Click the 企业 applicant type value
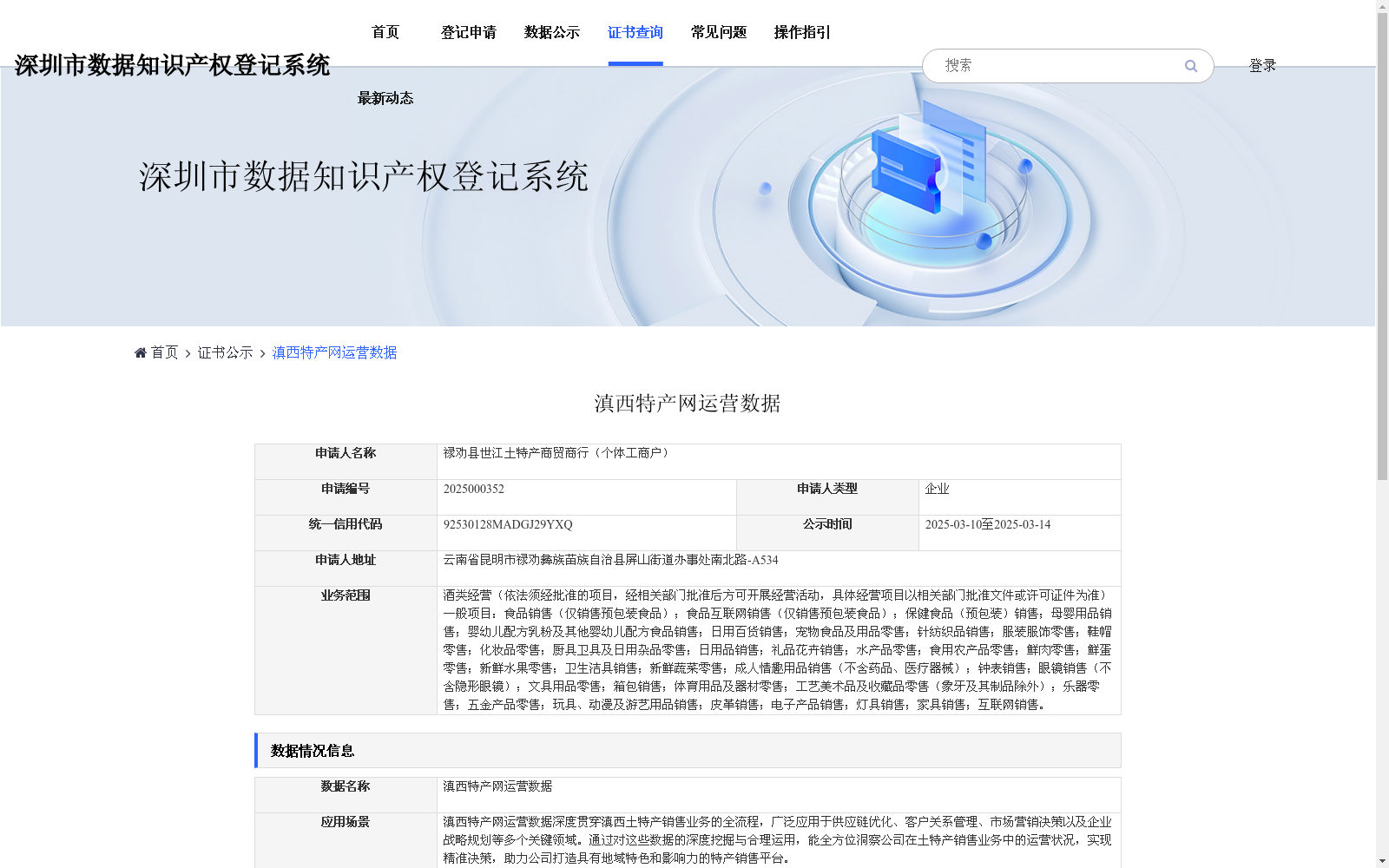Screen dimensions: 1389x868 (937, 489)
